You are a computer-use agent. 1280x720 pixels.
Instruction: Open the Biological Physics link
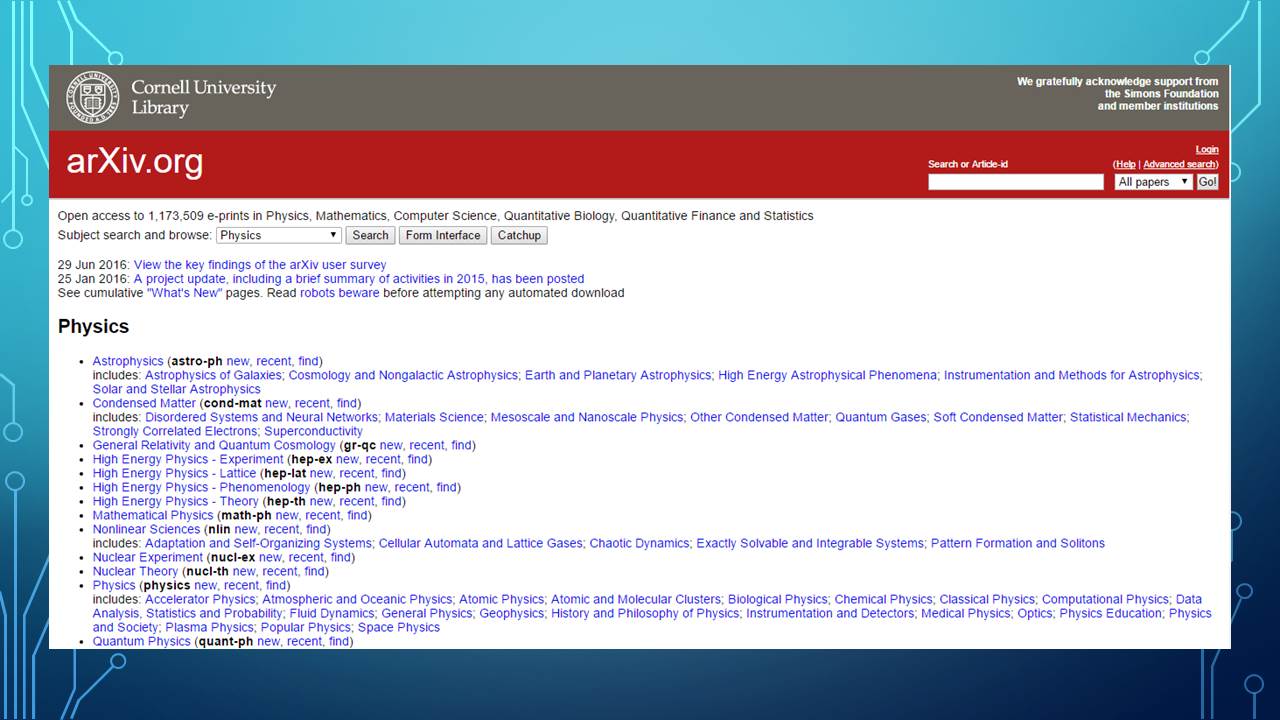pos(778,599)
